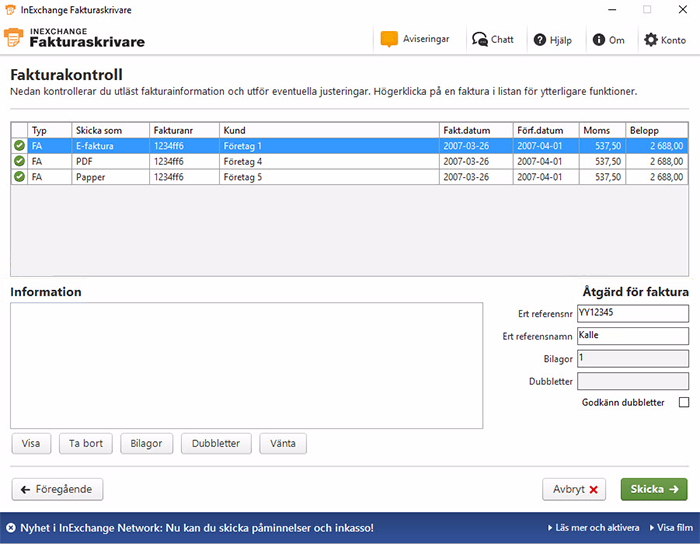Click the Visa button

pos(31,444)
